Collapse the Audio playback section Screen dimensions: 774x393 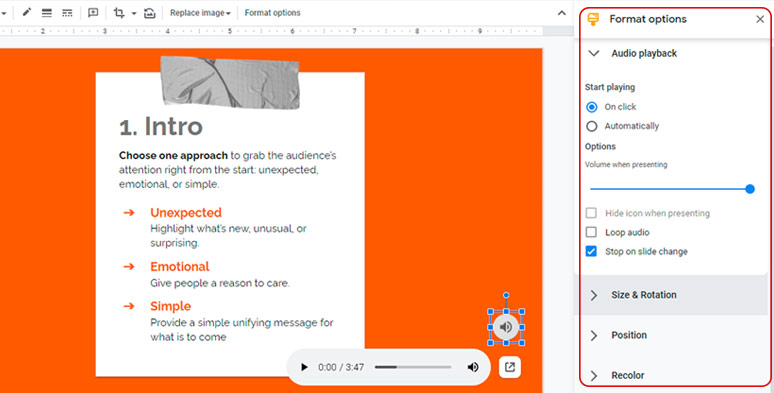coord(594,53)
